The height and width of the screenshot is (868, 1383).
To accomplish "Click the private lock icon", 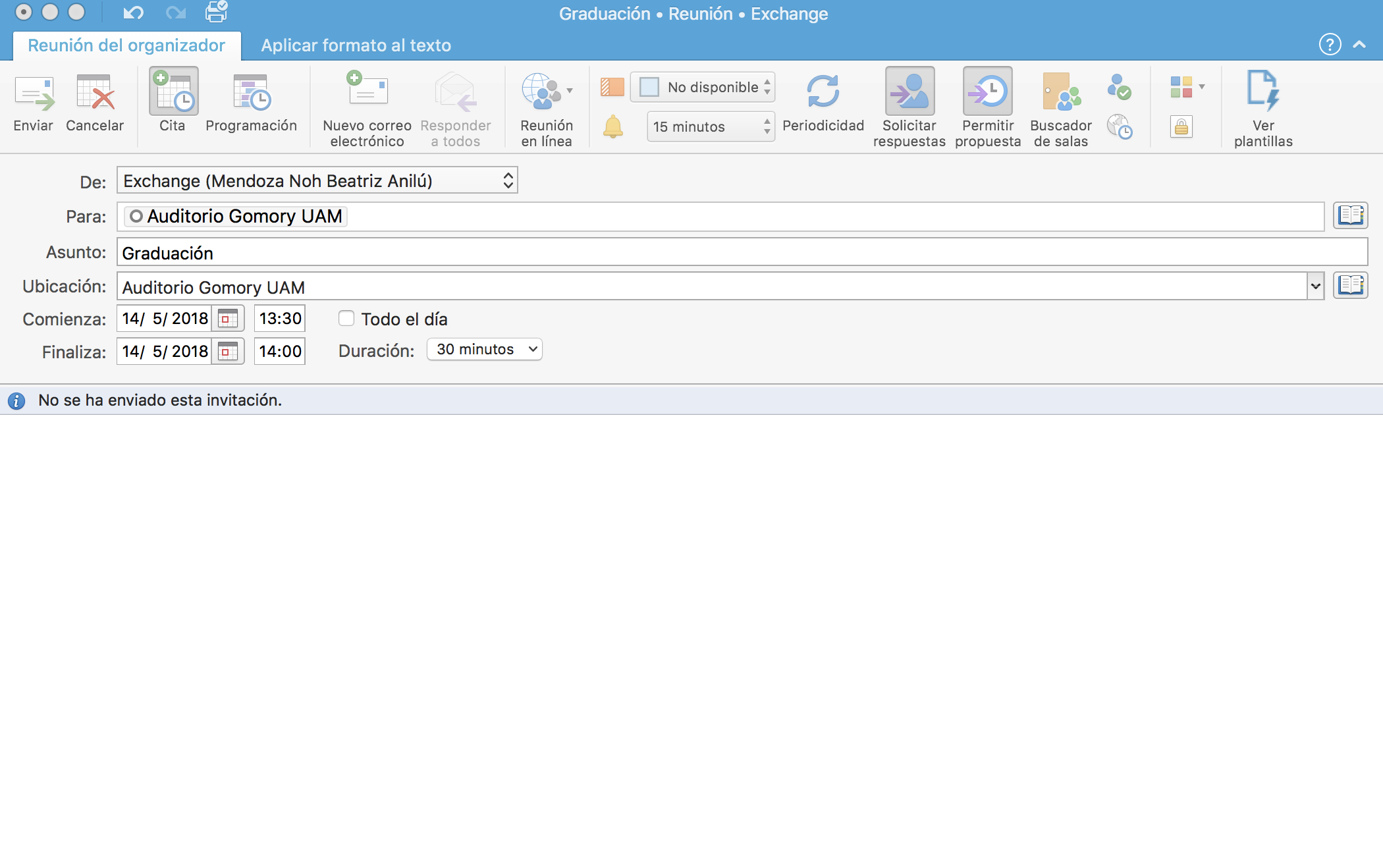I will [1181, 126].
